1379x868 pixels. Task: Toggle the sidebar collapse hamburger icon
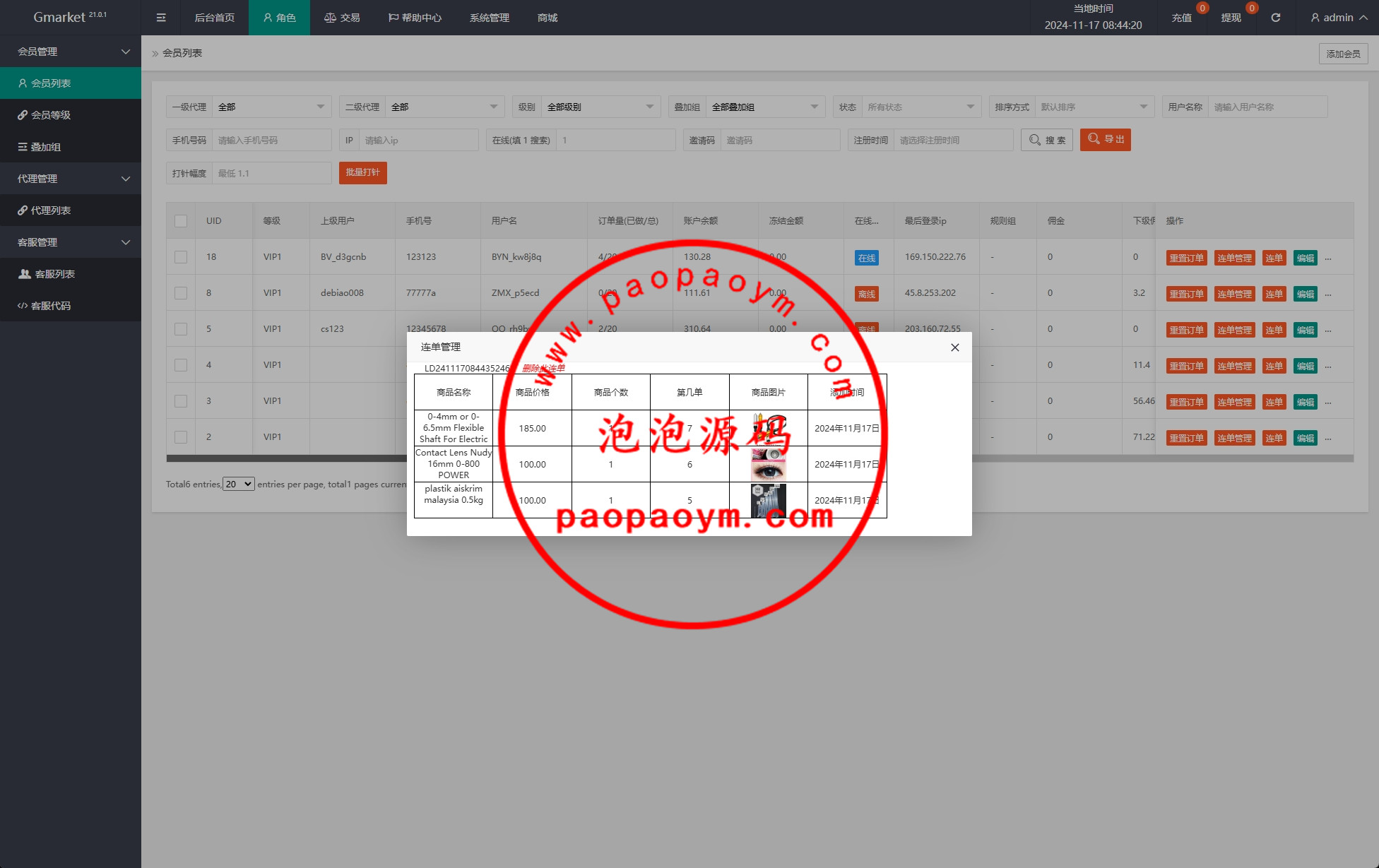pyautogui.click(x=161, y=18)
